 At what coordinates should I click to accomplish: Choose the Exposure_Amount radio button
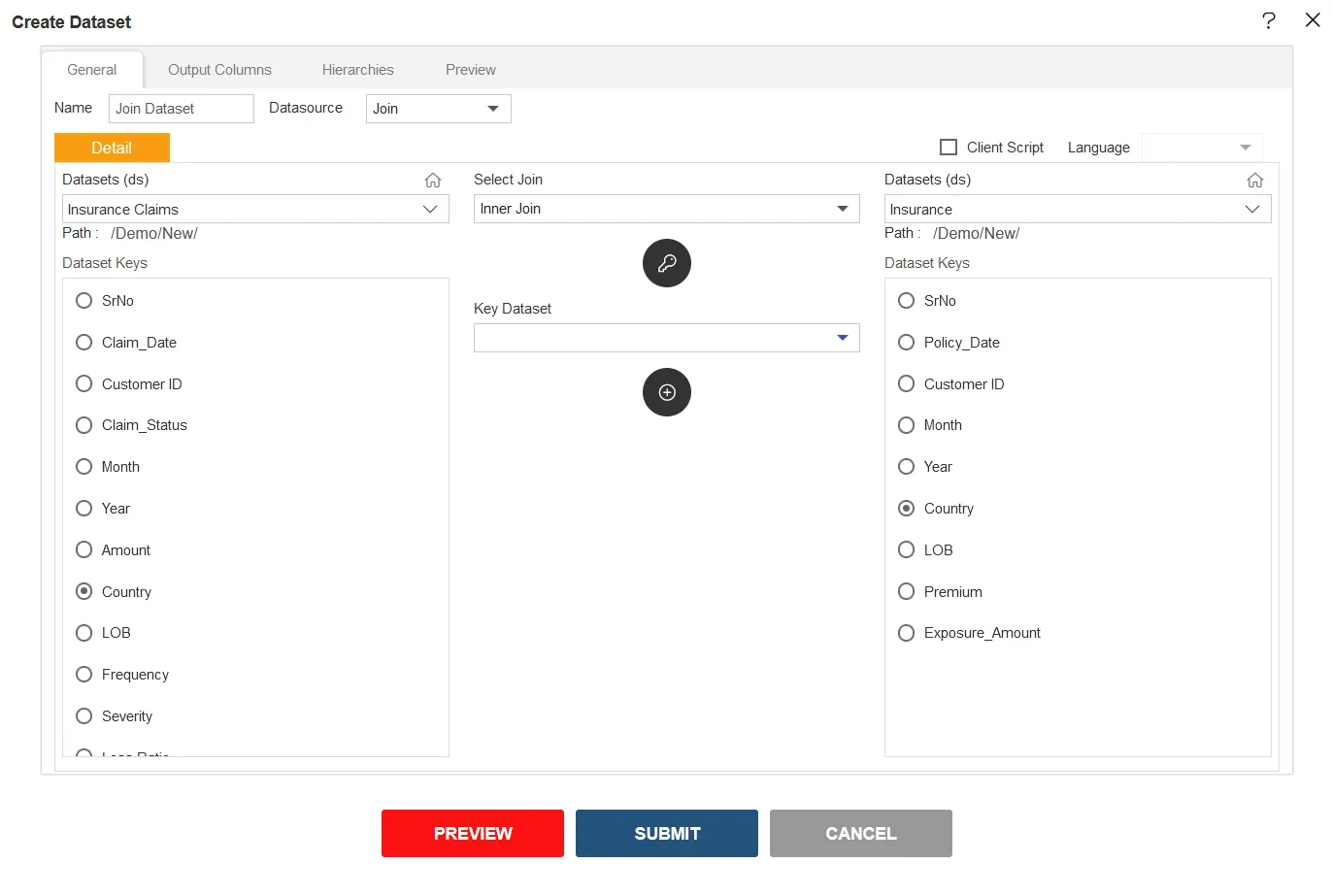907,633
